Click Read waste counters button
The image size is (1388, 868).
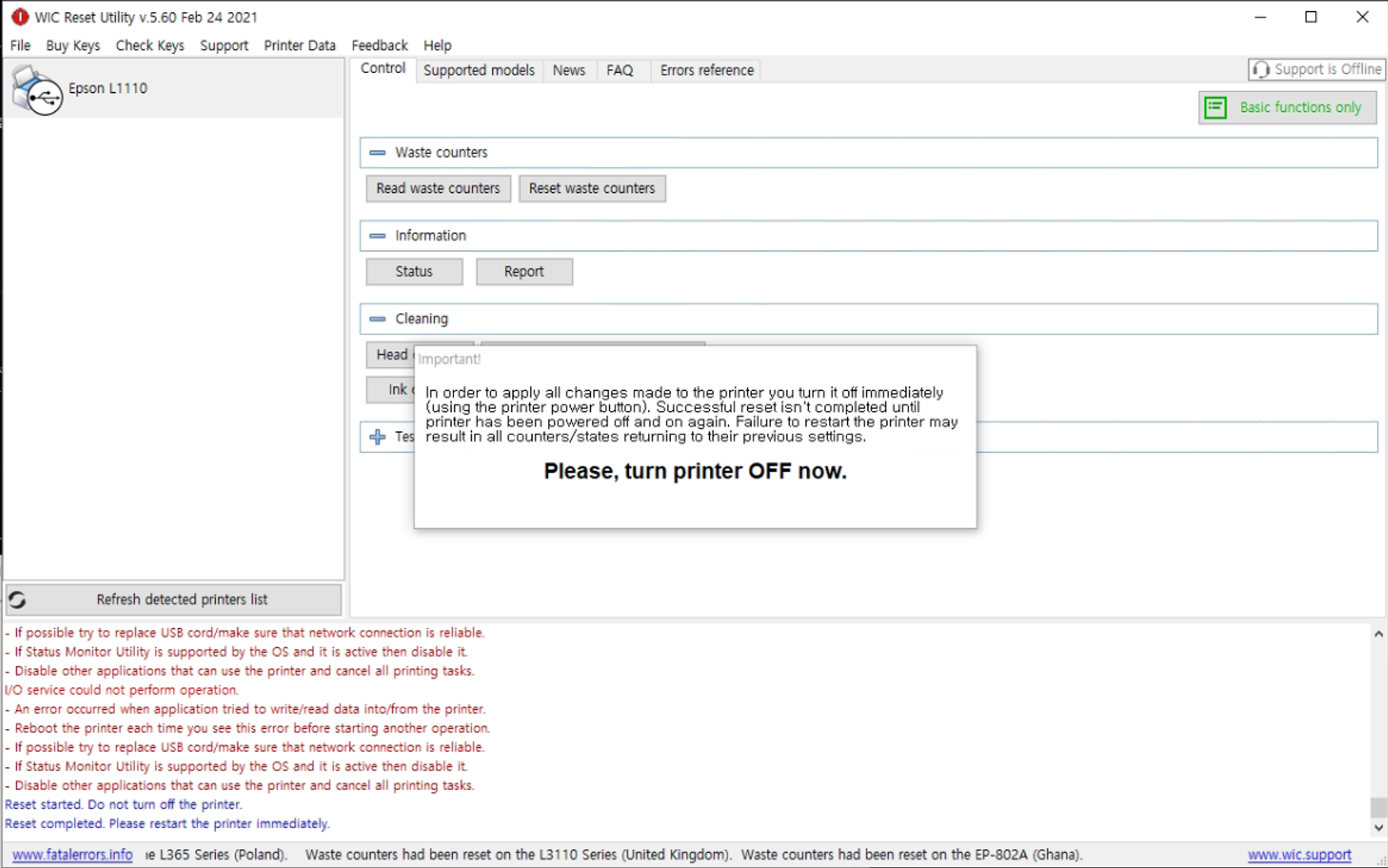(438, 189)
